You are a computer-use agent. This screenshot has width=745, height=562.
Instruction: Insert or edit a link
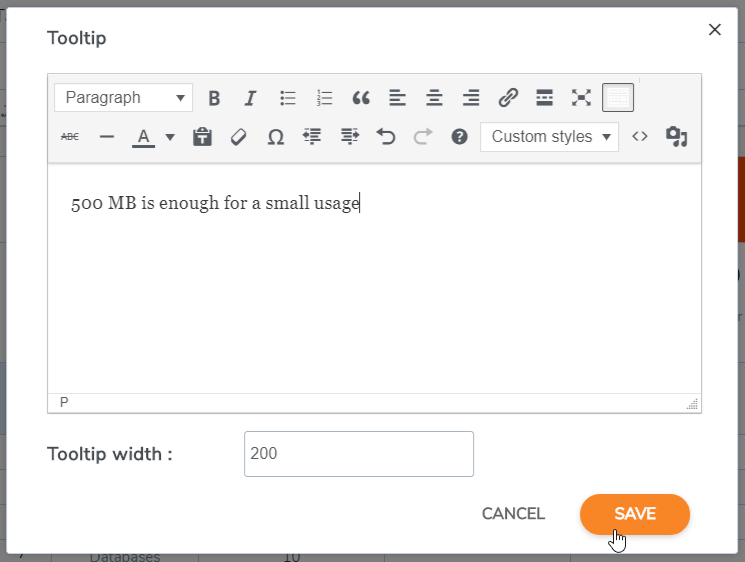tap(508, 98)
